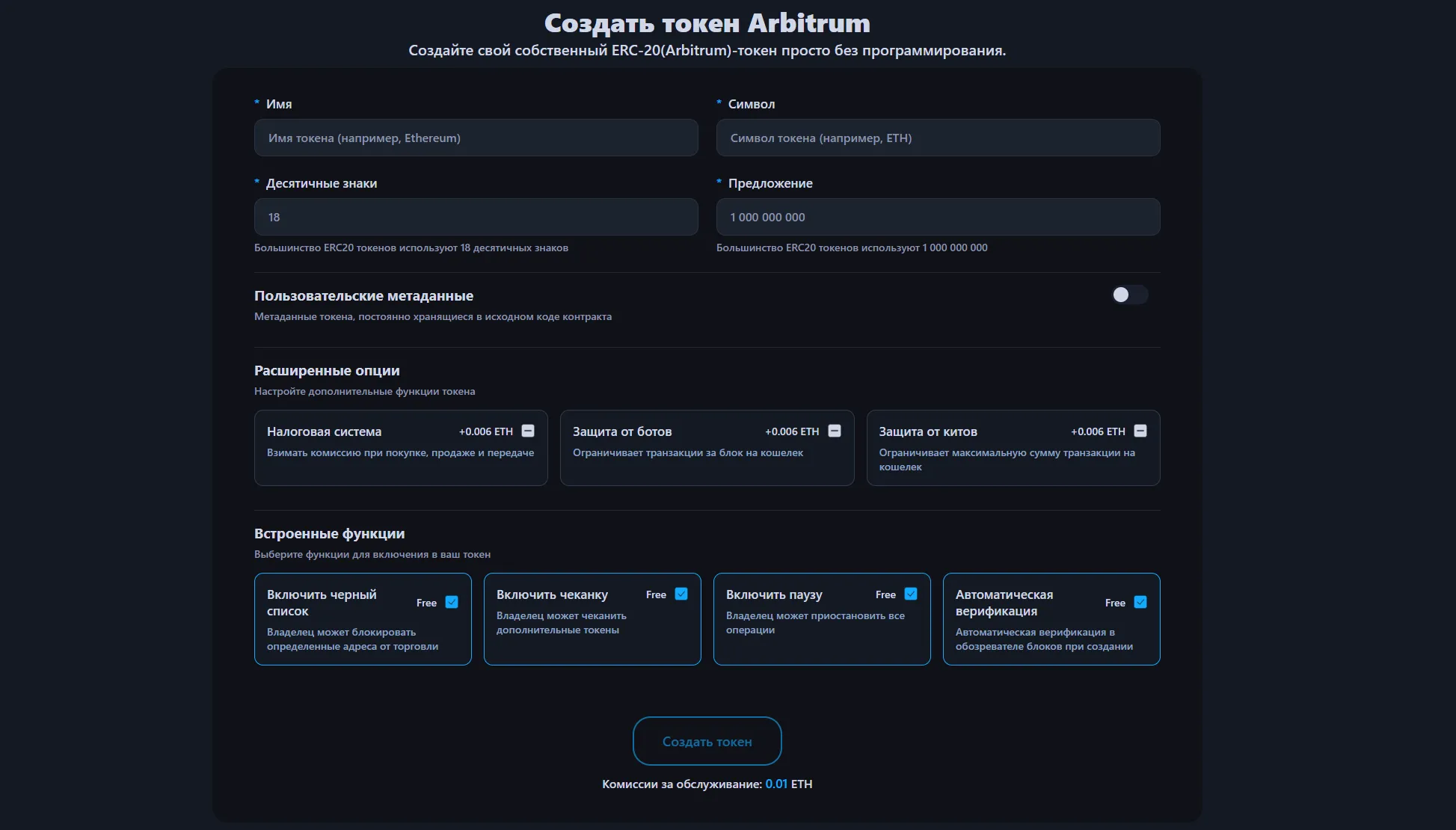Click the Создать токен button
1456x830 pixels.
pos(707,741)
